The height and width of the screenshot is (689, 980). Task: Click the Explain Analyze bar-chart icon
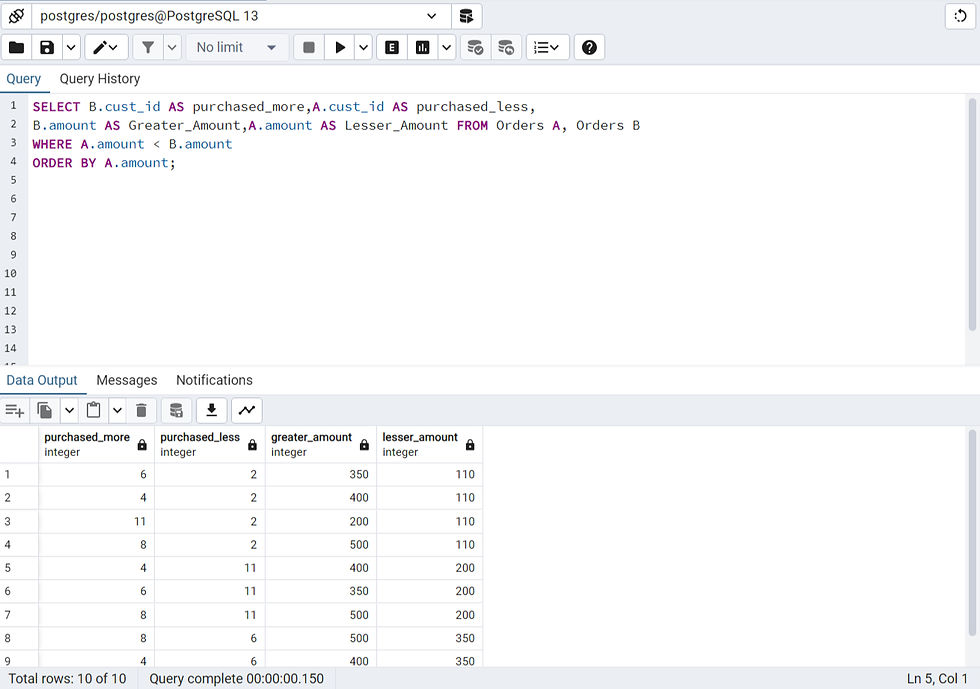click(x=423, y=47)
